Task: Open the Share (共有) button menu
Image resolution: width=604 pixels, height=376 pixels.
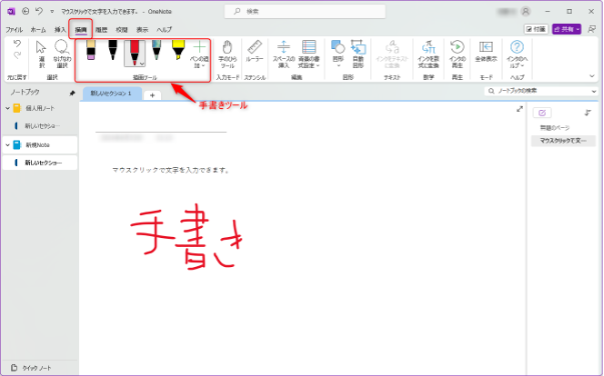Action: point(566,29)
